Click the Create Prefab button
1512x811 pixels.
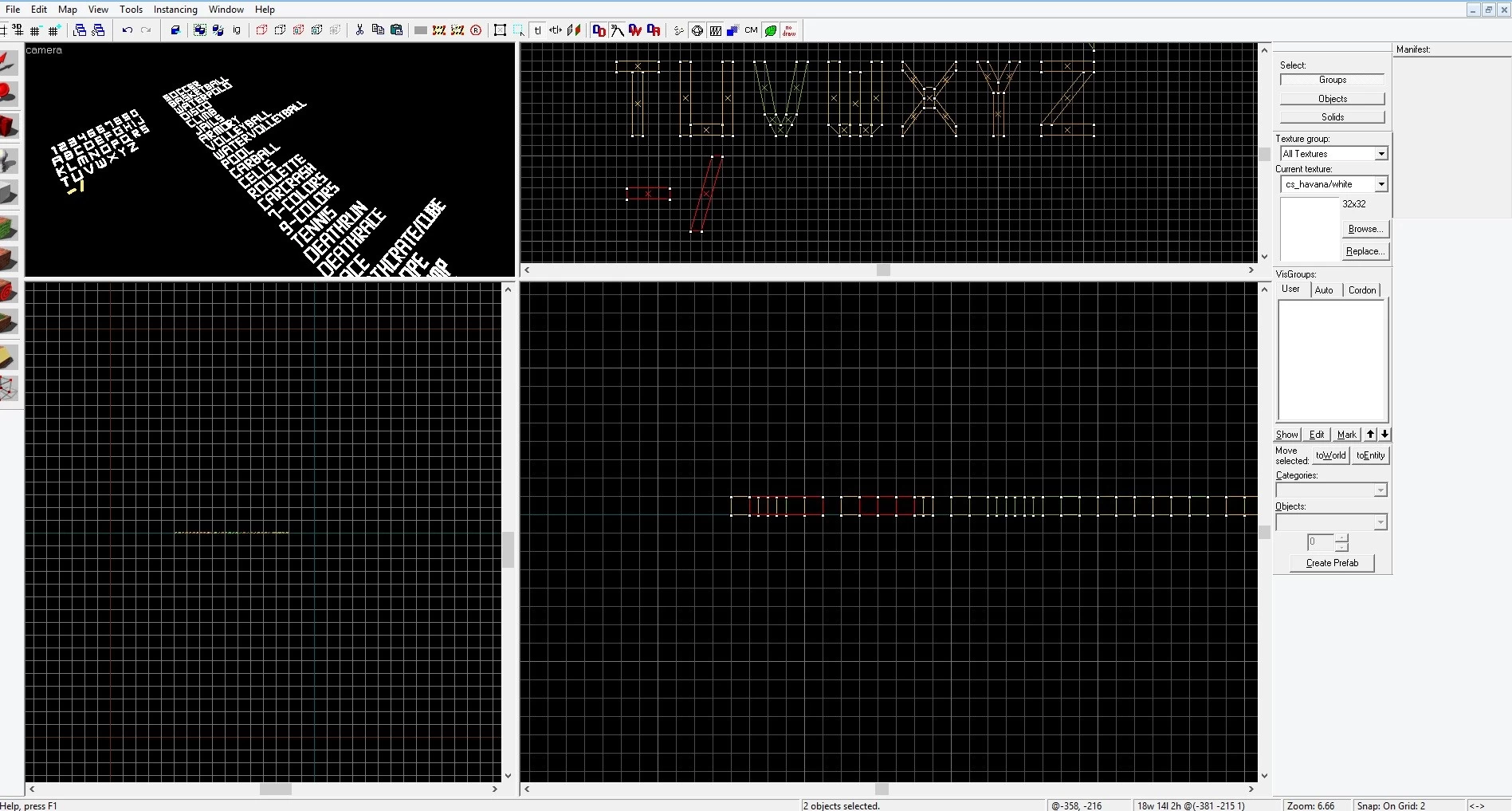[x=1333, y=563]
